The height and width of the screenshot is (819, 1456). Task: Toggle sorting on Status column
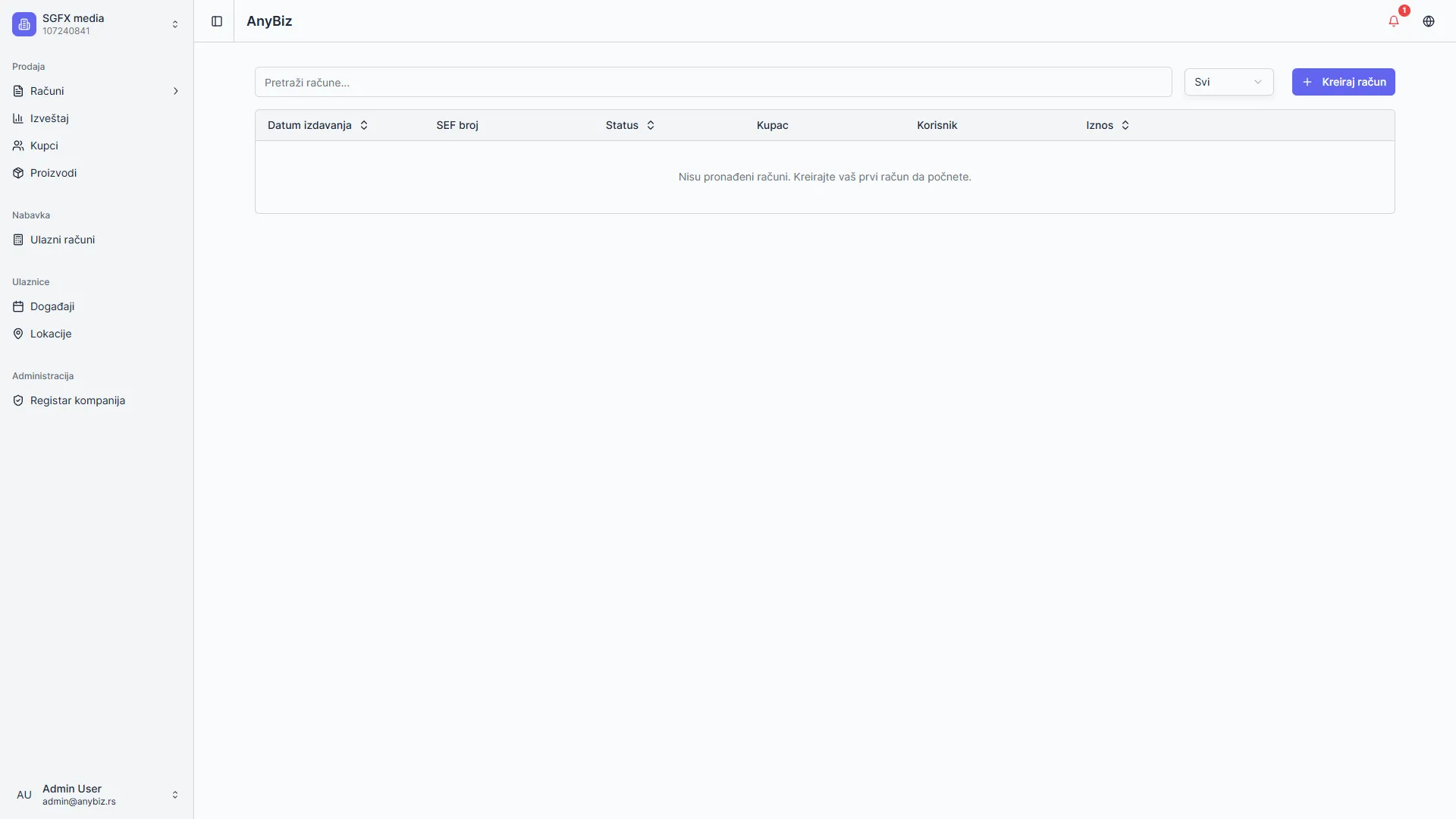pos(630,125)
